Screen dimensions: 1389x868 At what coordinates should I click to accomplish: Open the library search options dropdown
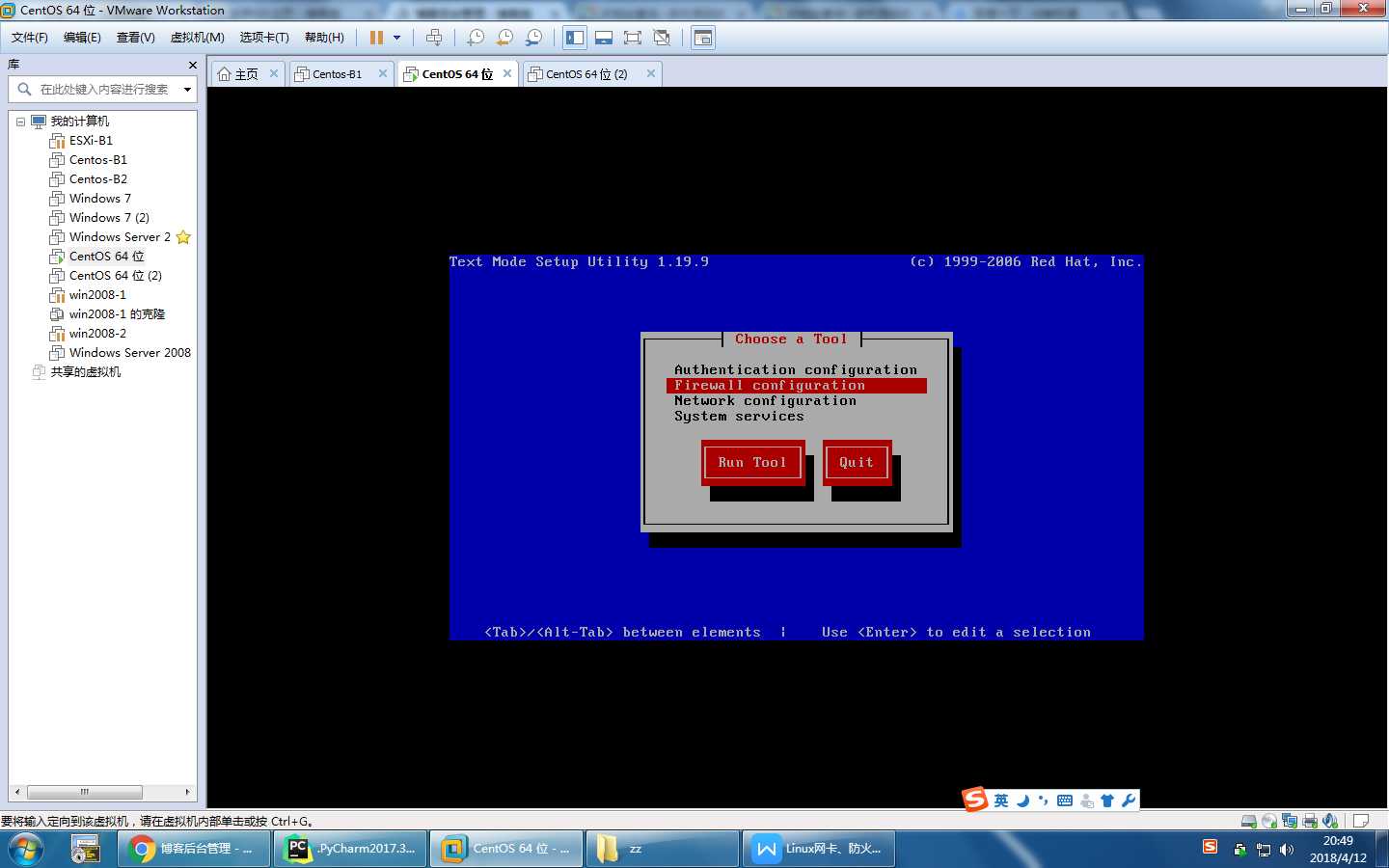tap(187, 89)
